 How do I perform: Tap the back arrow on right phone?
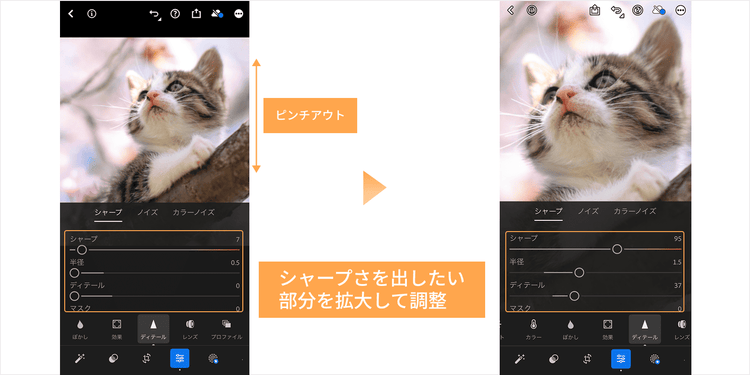[510, 10]
